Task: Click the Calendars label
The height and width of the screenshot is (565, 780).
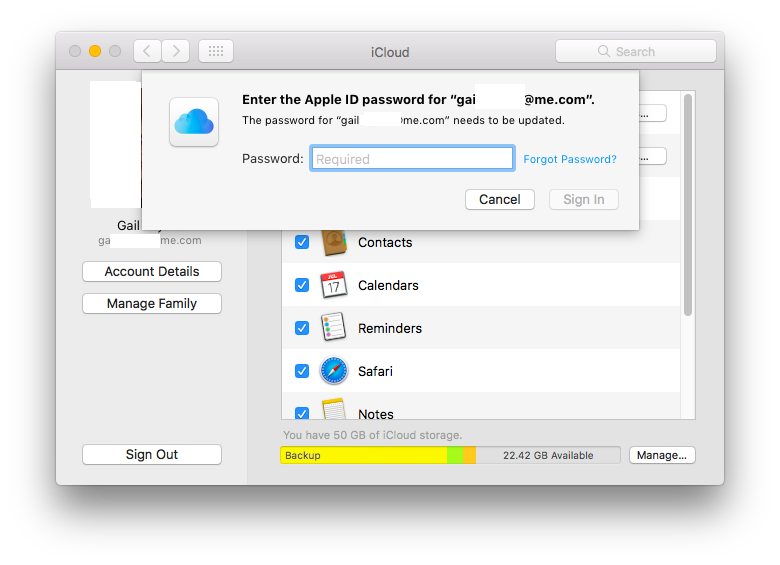Action: [388, 285]
